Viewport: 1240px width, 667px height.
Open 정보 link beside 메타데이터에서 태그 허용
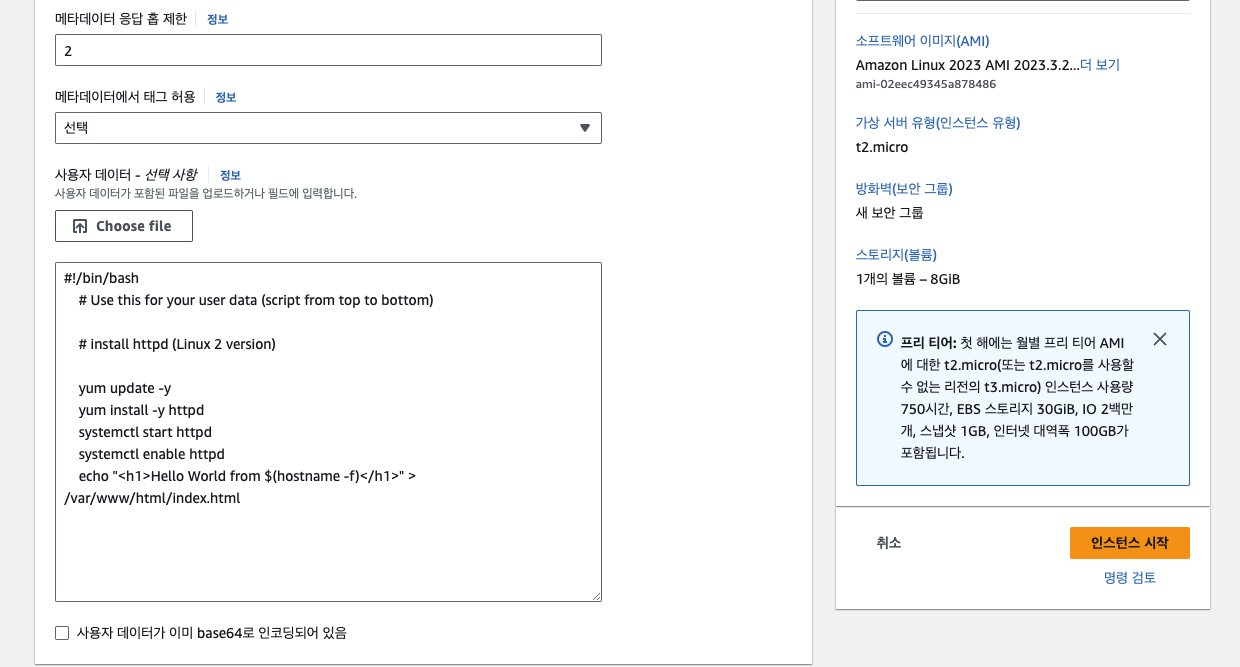226,97
